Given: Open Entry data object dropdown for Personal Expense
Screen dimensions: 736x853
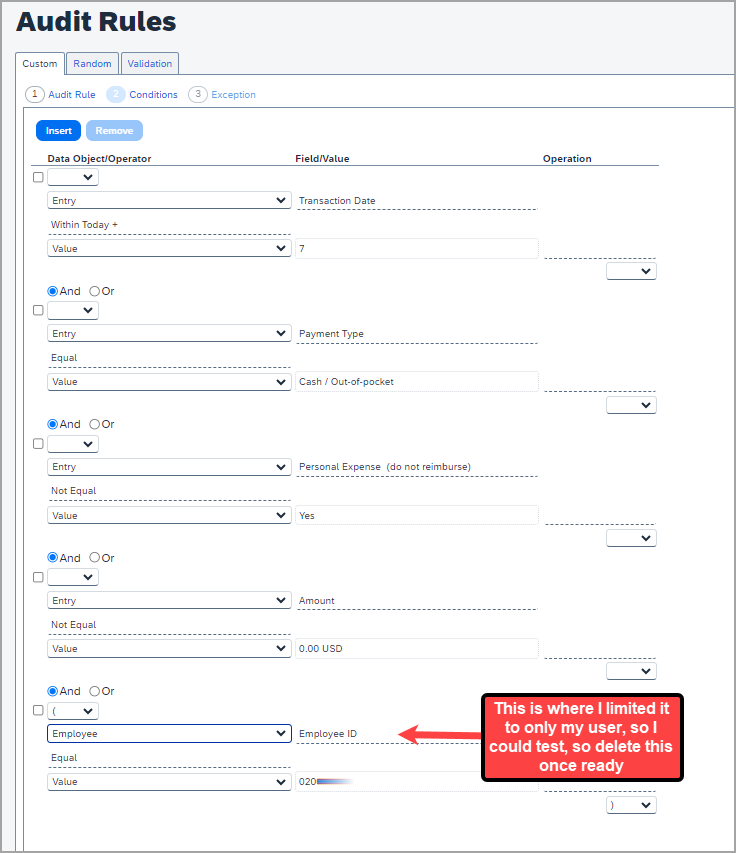Looking at the screenshot, I should click(x=169, y=467).
